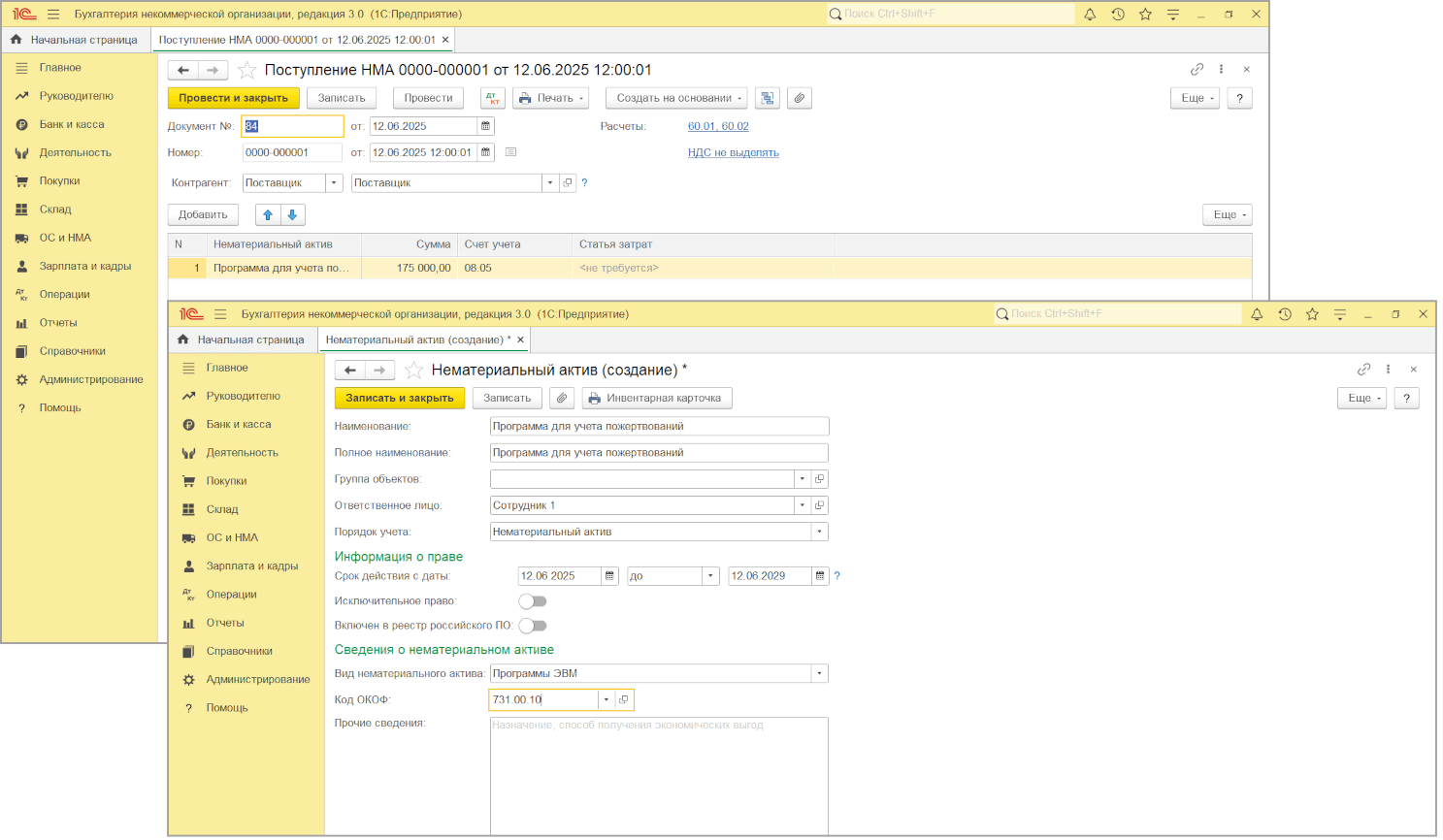Open document structure icon next to Создать на основании

point(768,98)
